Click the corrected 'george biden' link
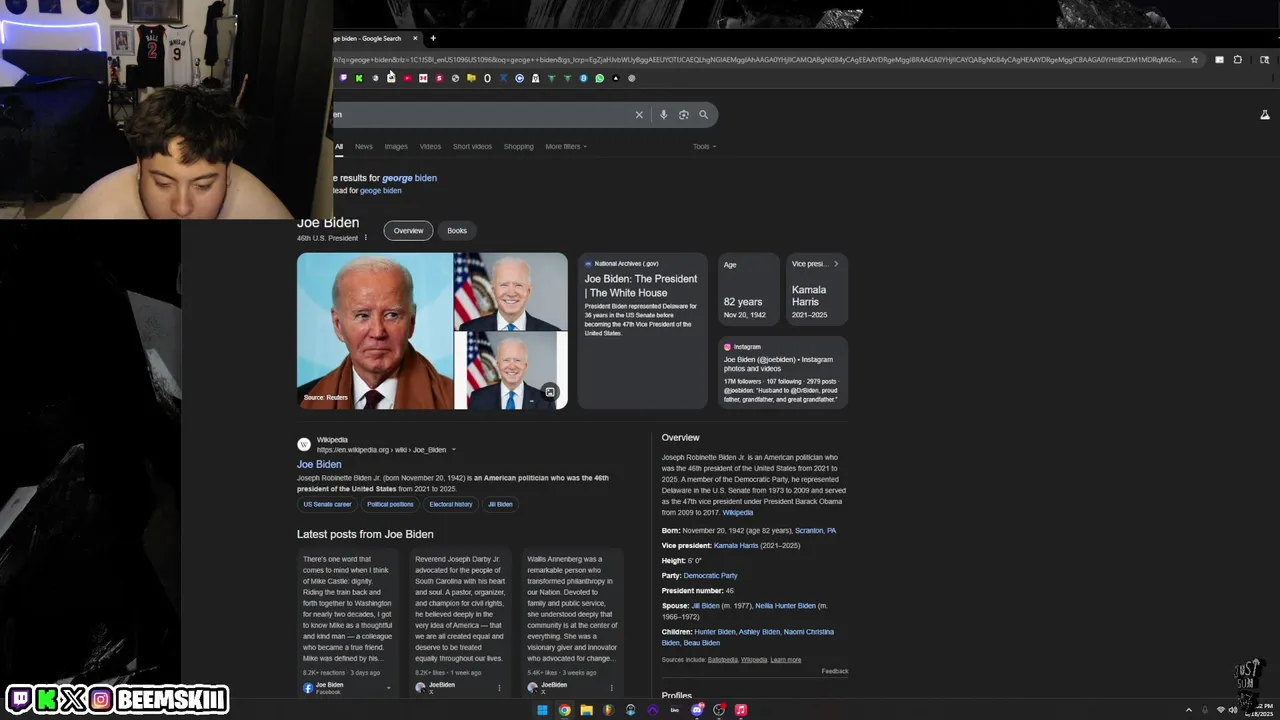1280x720 pixels. pos(409,178)
